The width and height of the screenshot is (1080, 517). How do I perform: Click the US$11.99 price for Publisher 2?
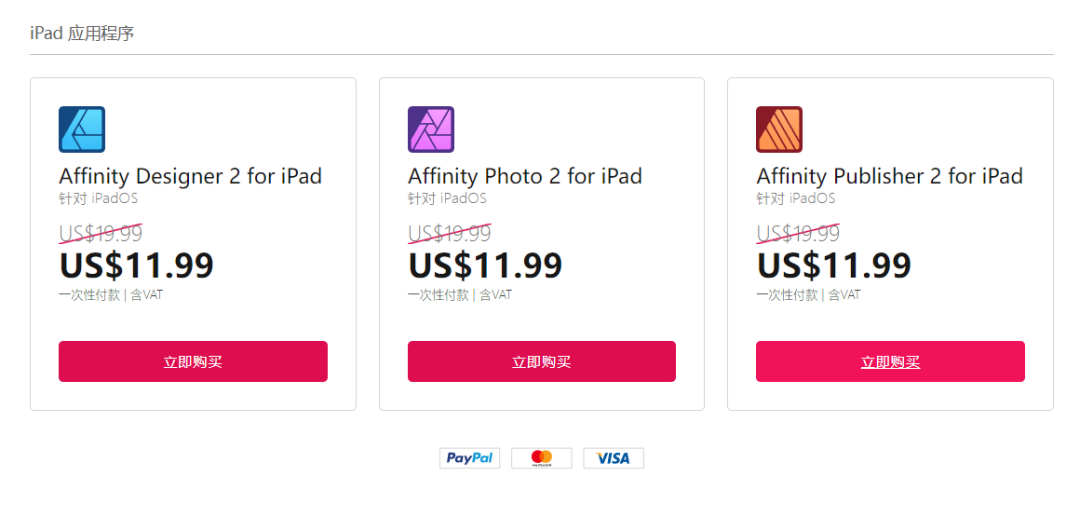(x=834, y=265)
